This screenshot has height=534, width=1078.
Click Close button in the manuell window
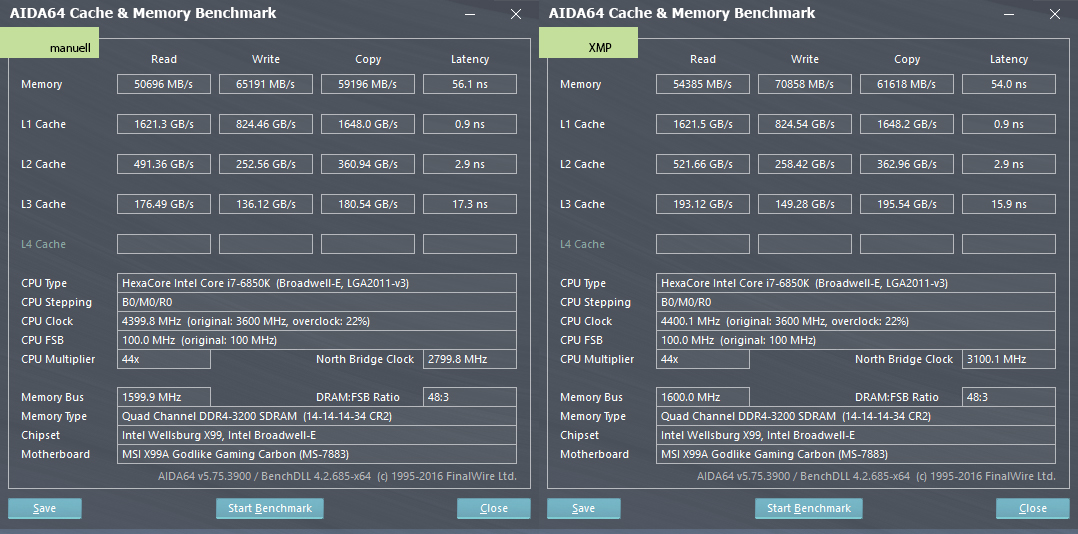point(494,509)
